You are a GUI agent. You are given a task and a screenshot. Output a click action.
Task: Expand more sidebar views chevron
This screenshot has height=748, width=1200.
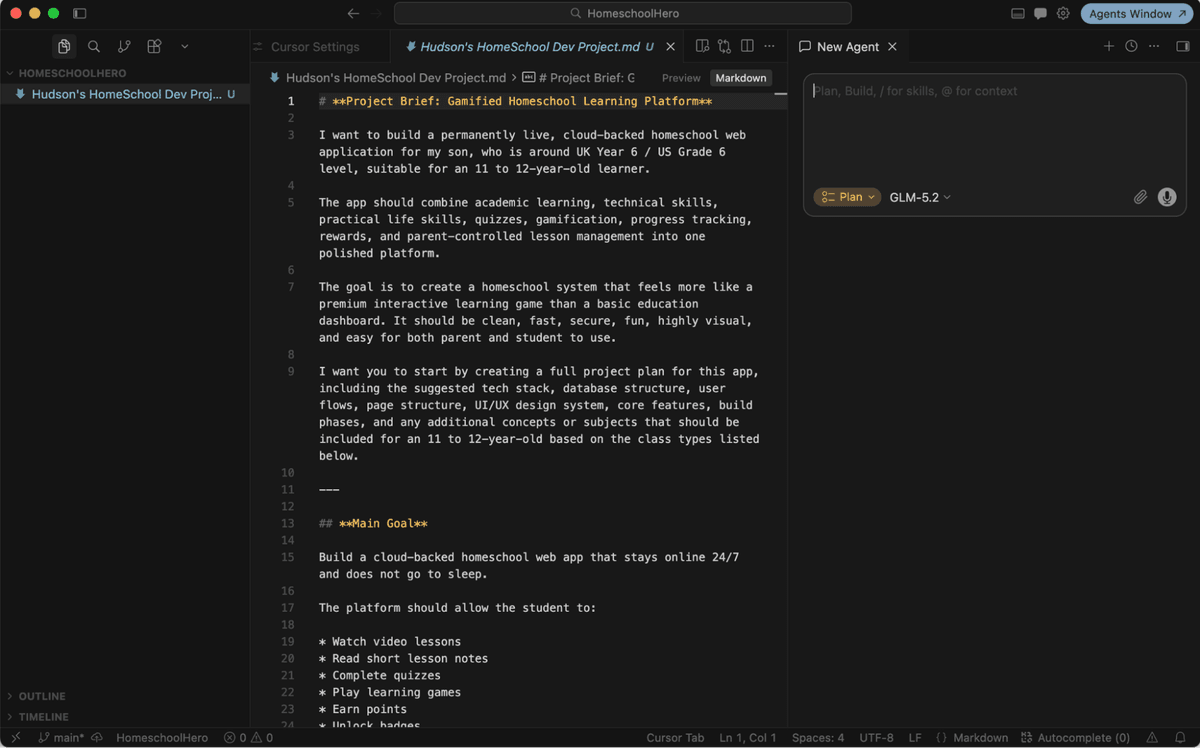tap(185, 46)
